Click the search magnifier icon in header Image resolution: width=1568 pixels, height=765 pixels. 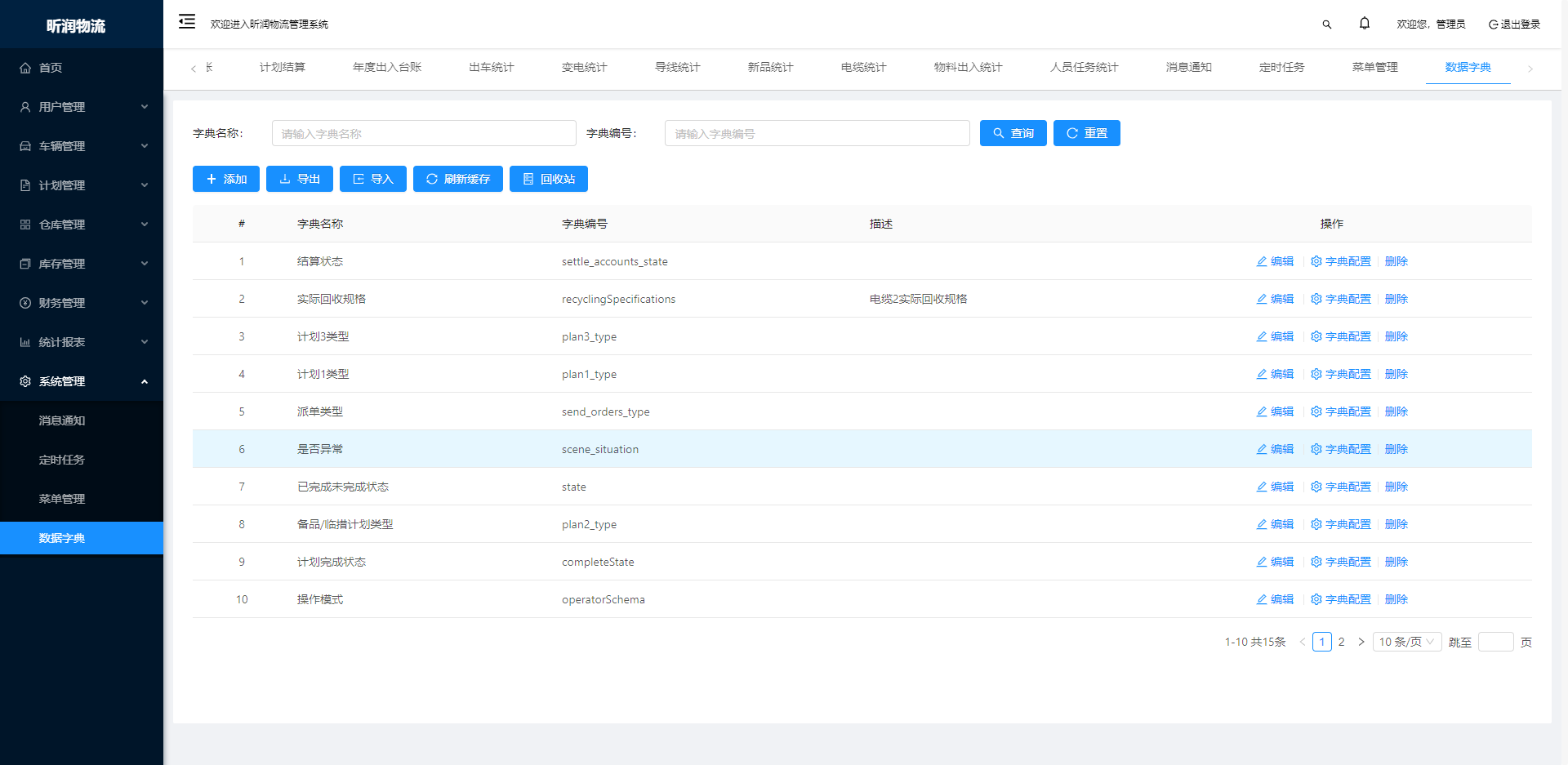point(1327,24)
